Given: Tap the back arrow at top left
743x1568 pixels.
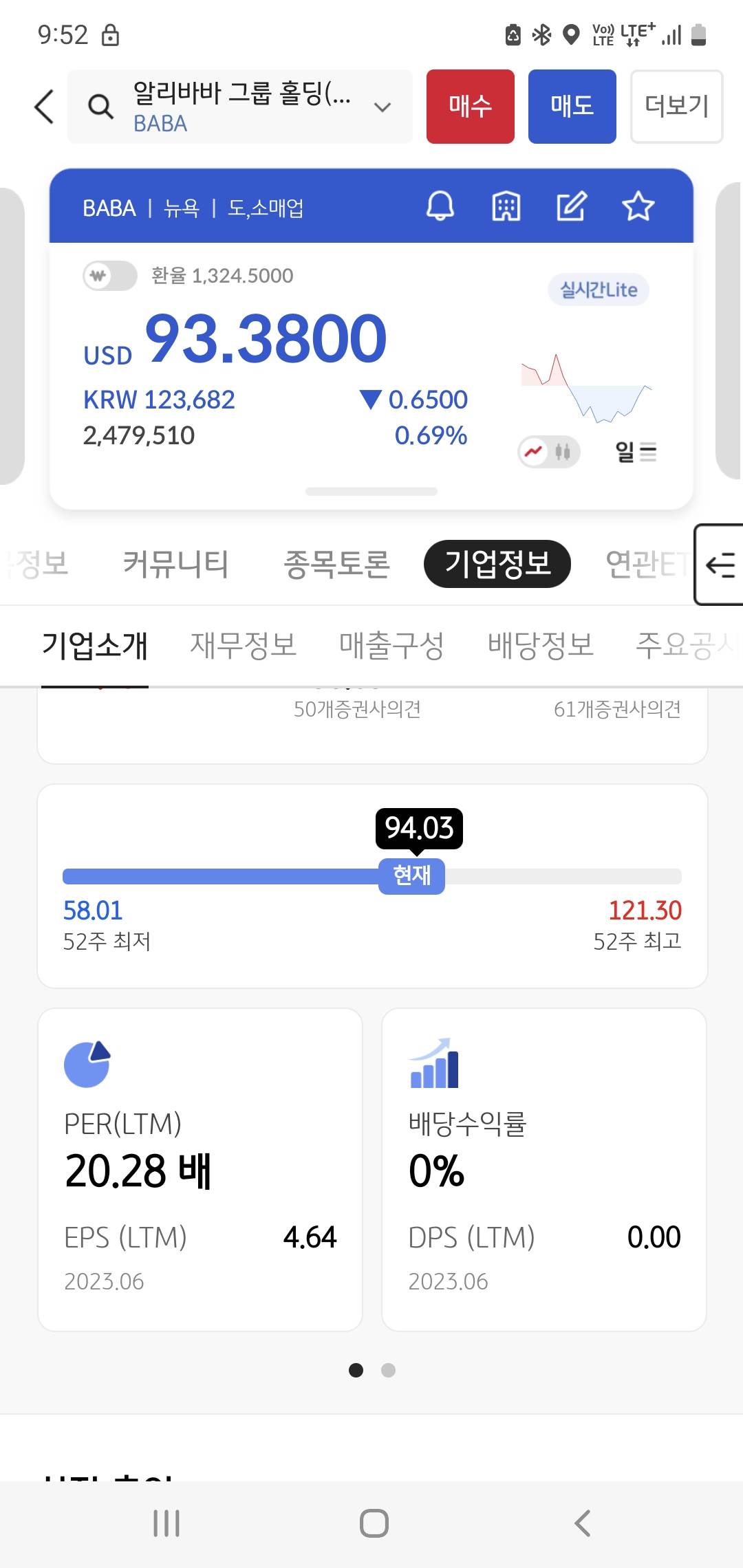Looking at the screenshot, I should [x=45, y=107].
